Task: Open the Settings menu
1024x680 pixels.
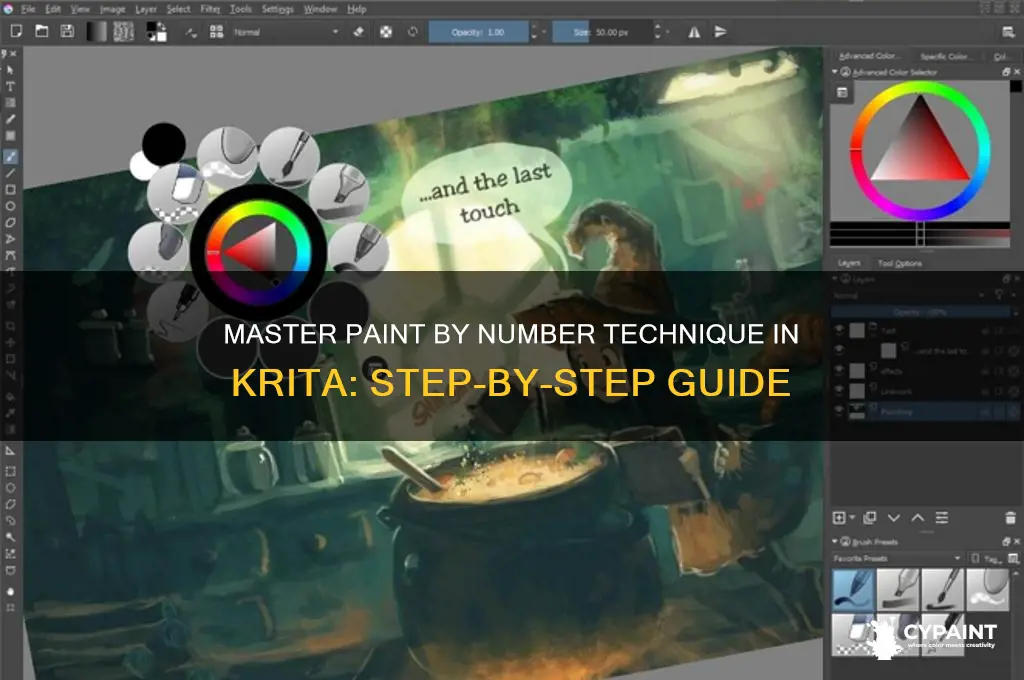Action: [x=278, y=9]
